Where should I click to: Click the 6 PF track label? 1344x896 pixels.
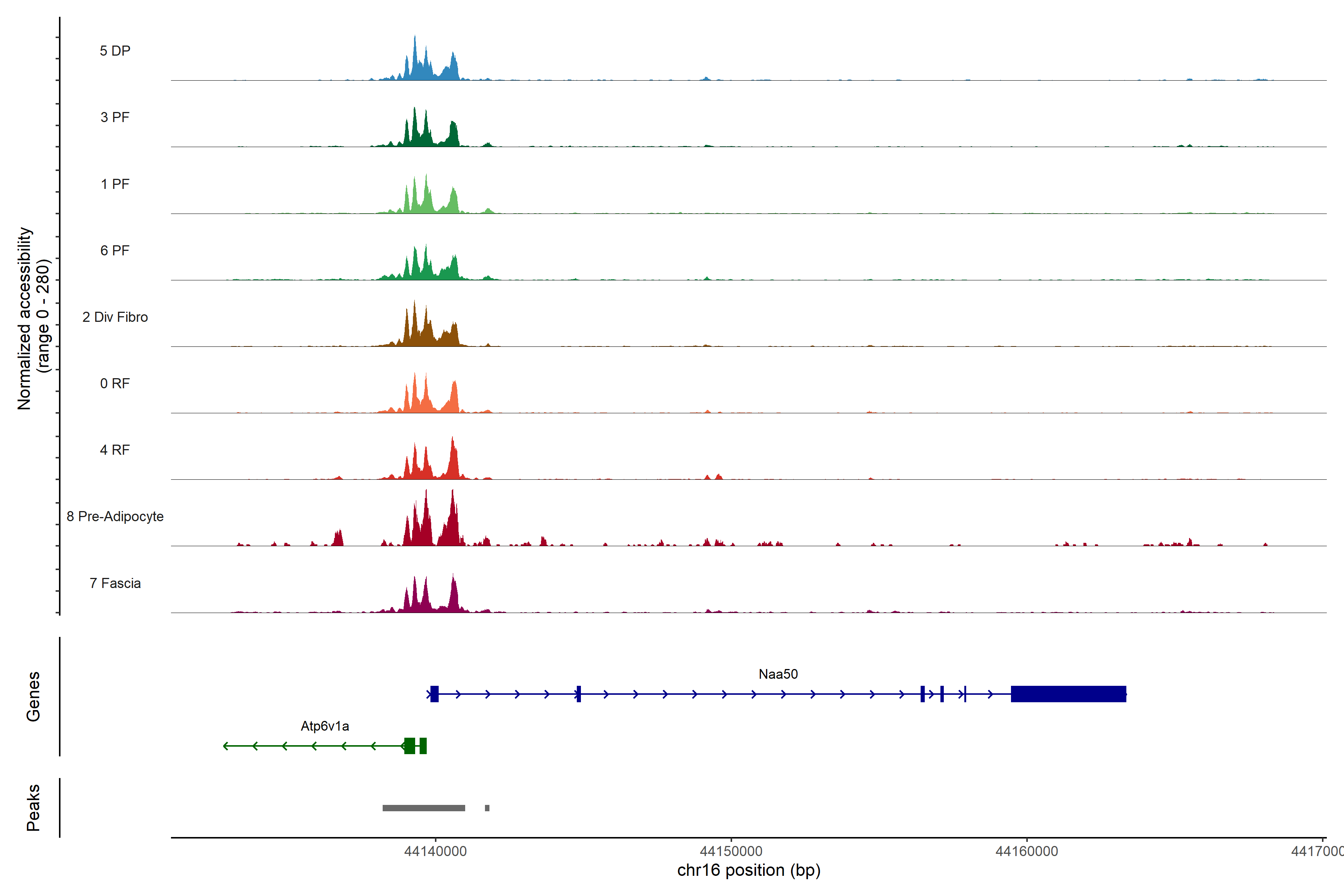[115, 250]
